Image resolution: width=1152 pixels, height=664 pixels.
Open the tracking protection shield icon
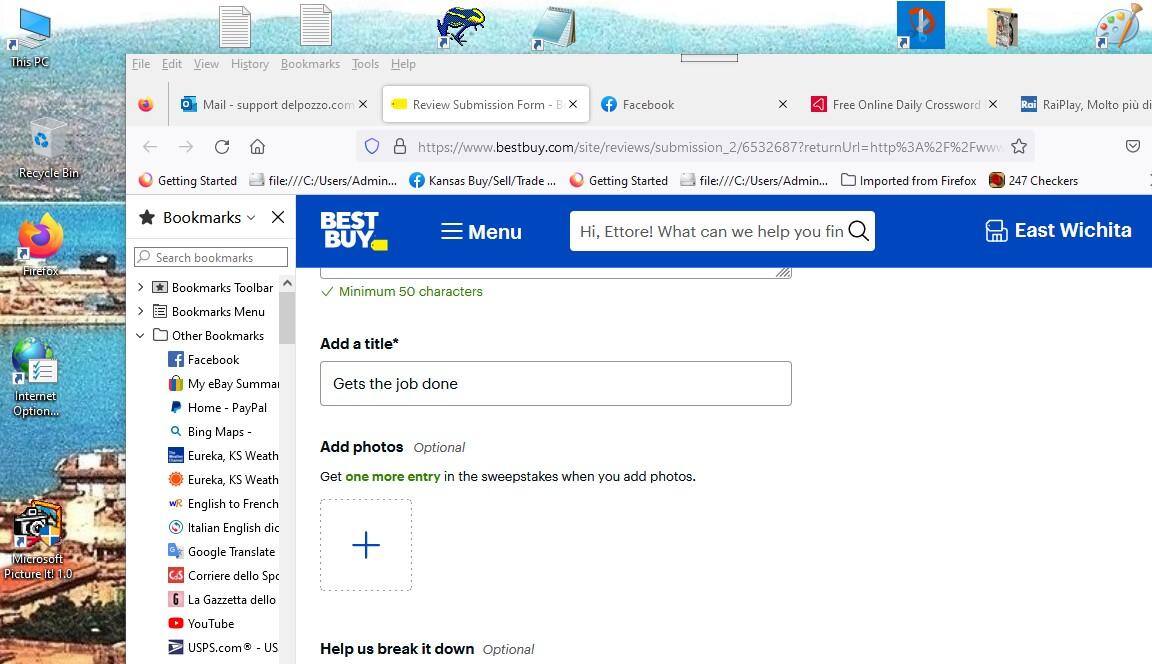[372, 147]
